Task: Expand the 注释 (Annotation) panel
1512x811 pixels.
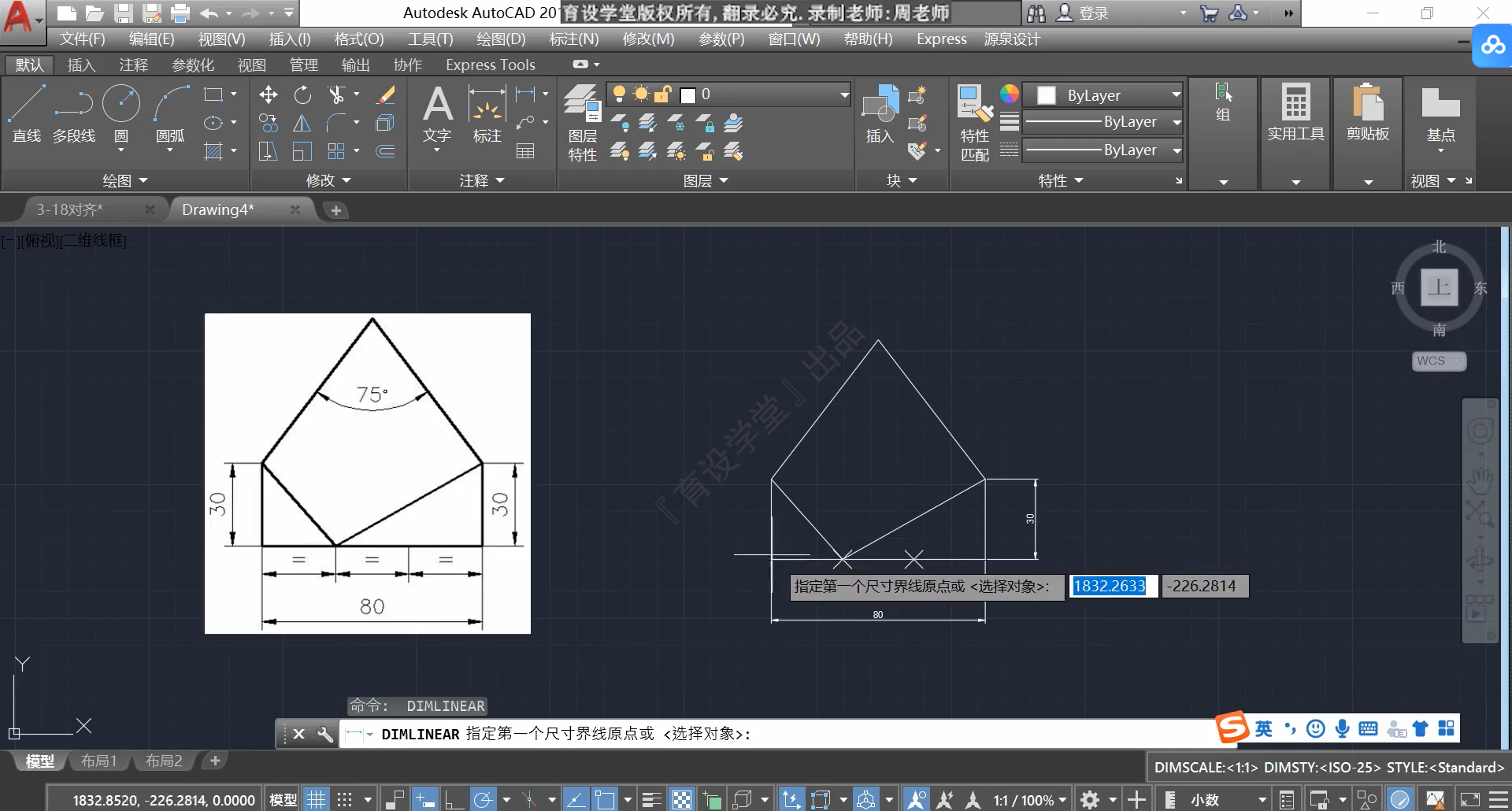Action: [x=482, y=180]
